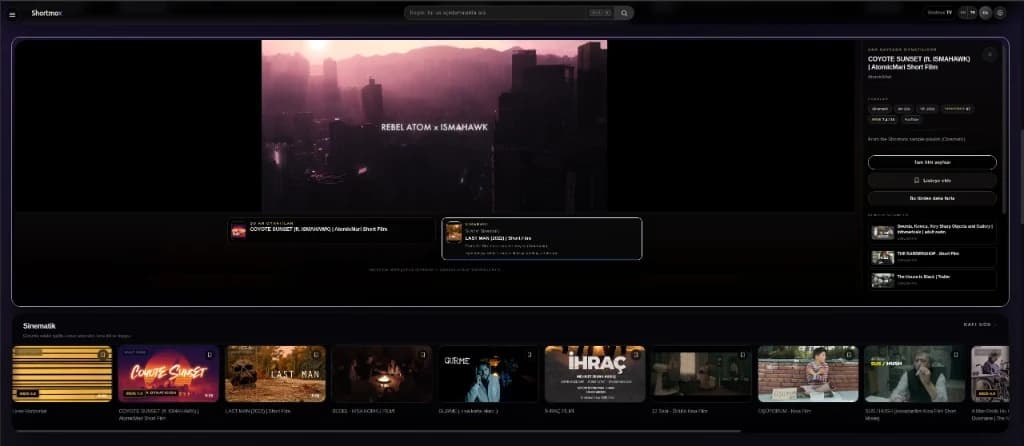The width and height of the screenshot is (1024, 446).
Task: Select now-playing COYOTE SUNSET card under player
Action: [x=331, y=230]
